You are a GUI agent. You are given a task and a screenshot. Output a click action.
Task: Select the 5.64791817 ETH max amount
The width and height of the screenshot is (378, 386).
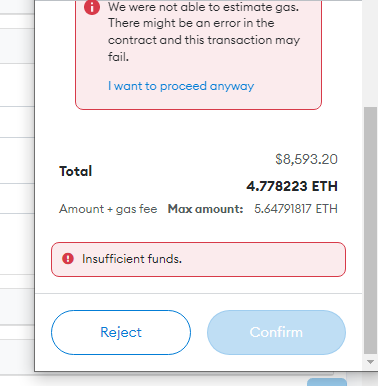(296, 209)
